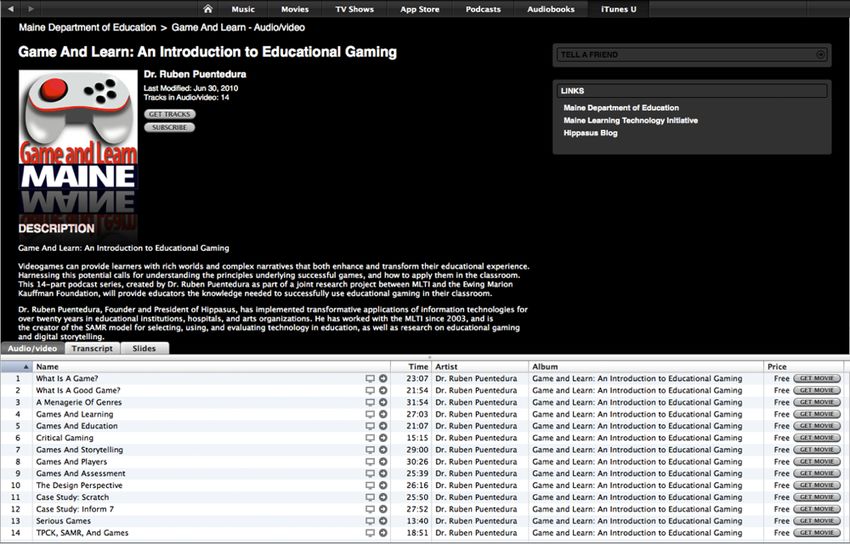Click the arrow icon for Critical Gaming
This screenshot has height=544, width=850.
pyautogui.click(x=383, y=438)
